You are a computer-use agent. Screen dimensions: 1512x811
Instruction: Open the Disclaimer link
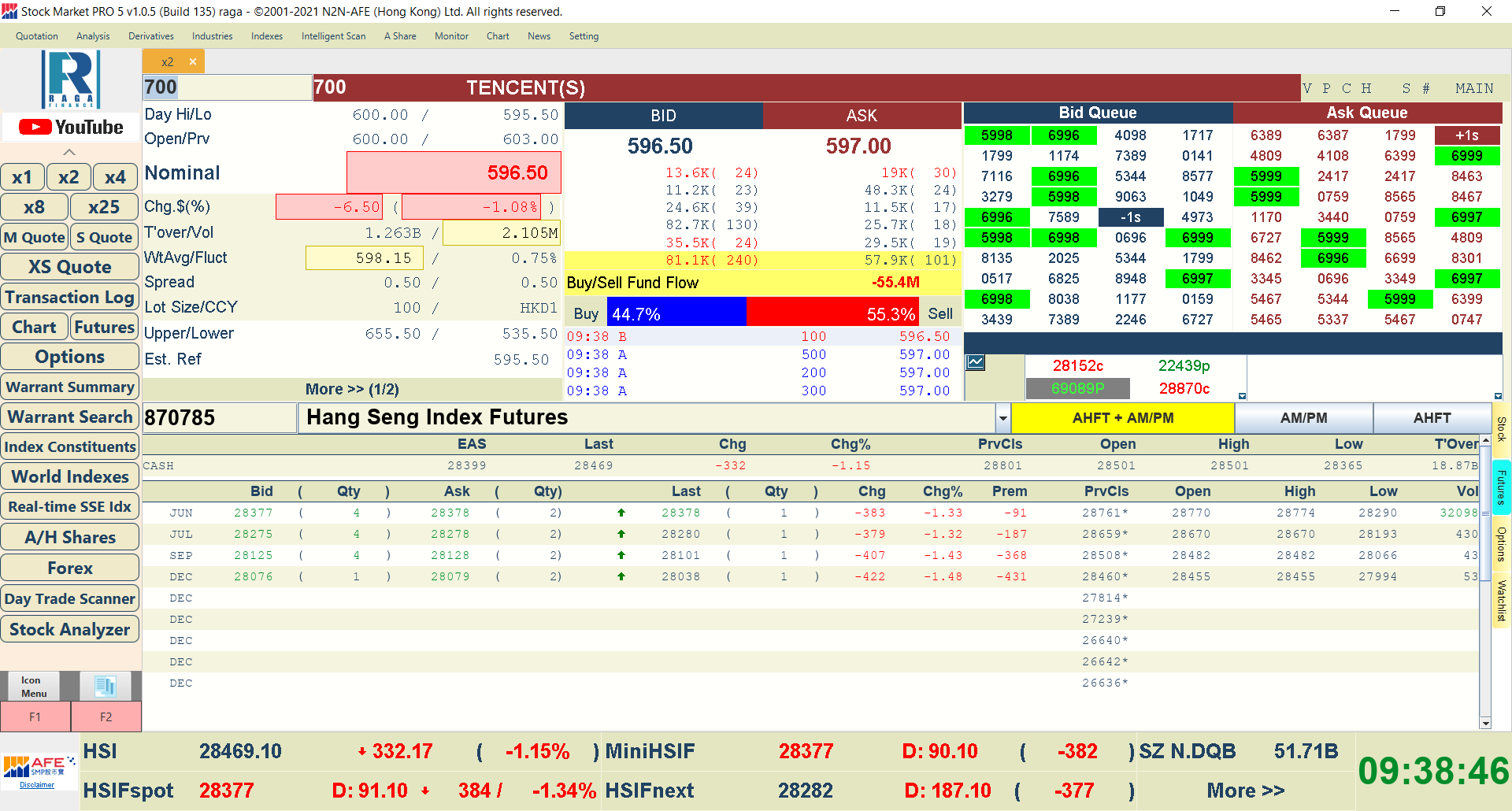click(37, 785)
